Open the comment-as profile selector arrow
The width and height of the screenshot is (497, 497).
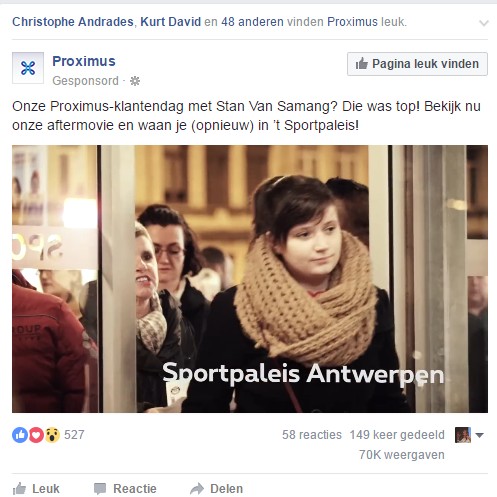tap(479, 435)
